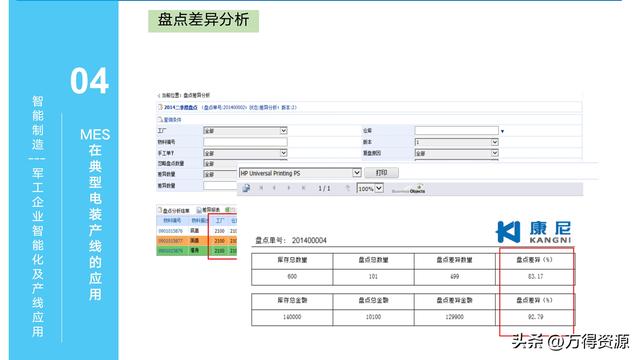The height and width of the screenshot is (360, 640).
Task: Open the 工厂 dropdown
Action: [x=245, y=131]
